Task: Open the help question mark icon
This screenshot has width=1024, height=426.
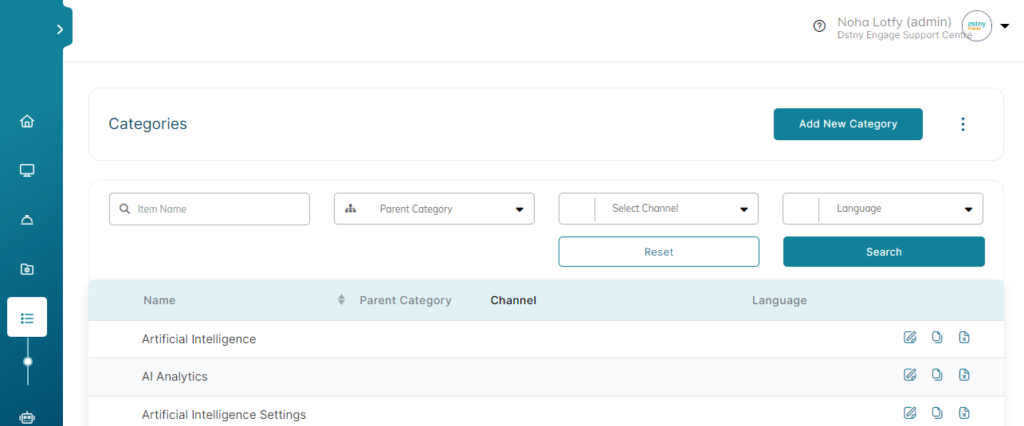Action: (819, 26)
